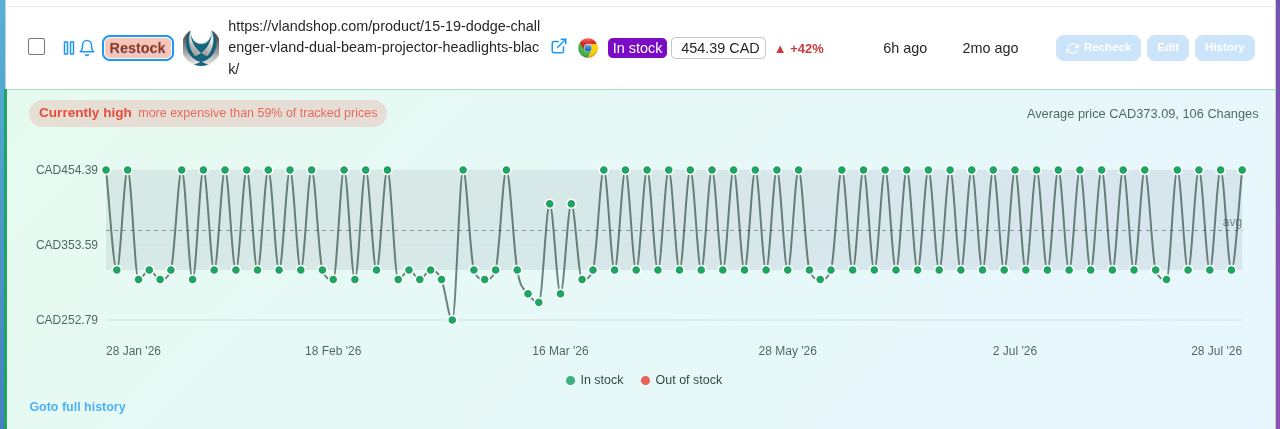1280x429 pixels.
Task: Click the last data point on the chart
Action: click(x=1242, y=170)
